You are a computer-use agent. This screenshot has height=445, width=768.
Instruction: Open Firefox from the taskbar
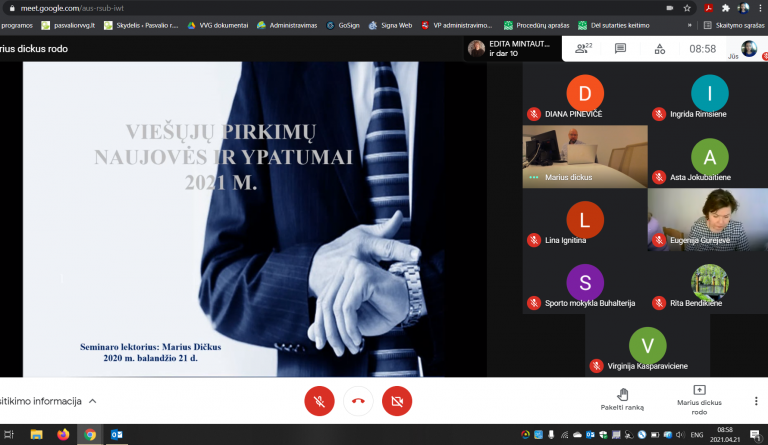[x=63, y=434]
